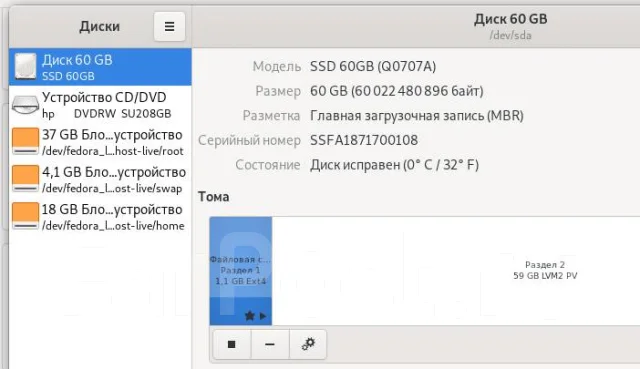Click hp DVDRW SU208GB subtitle
Screen dimensions: 640x369
point(107,113)
